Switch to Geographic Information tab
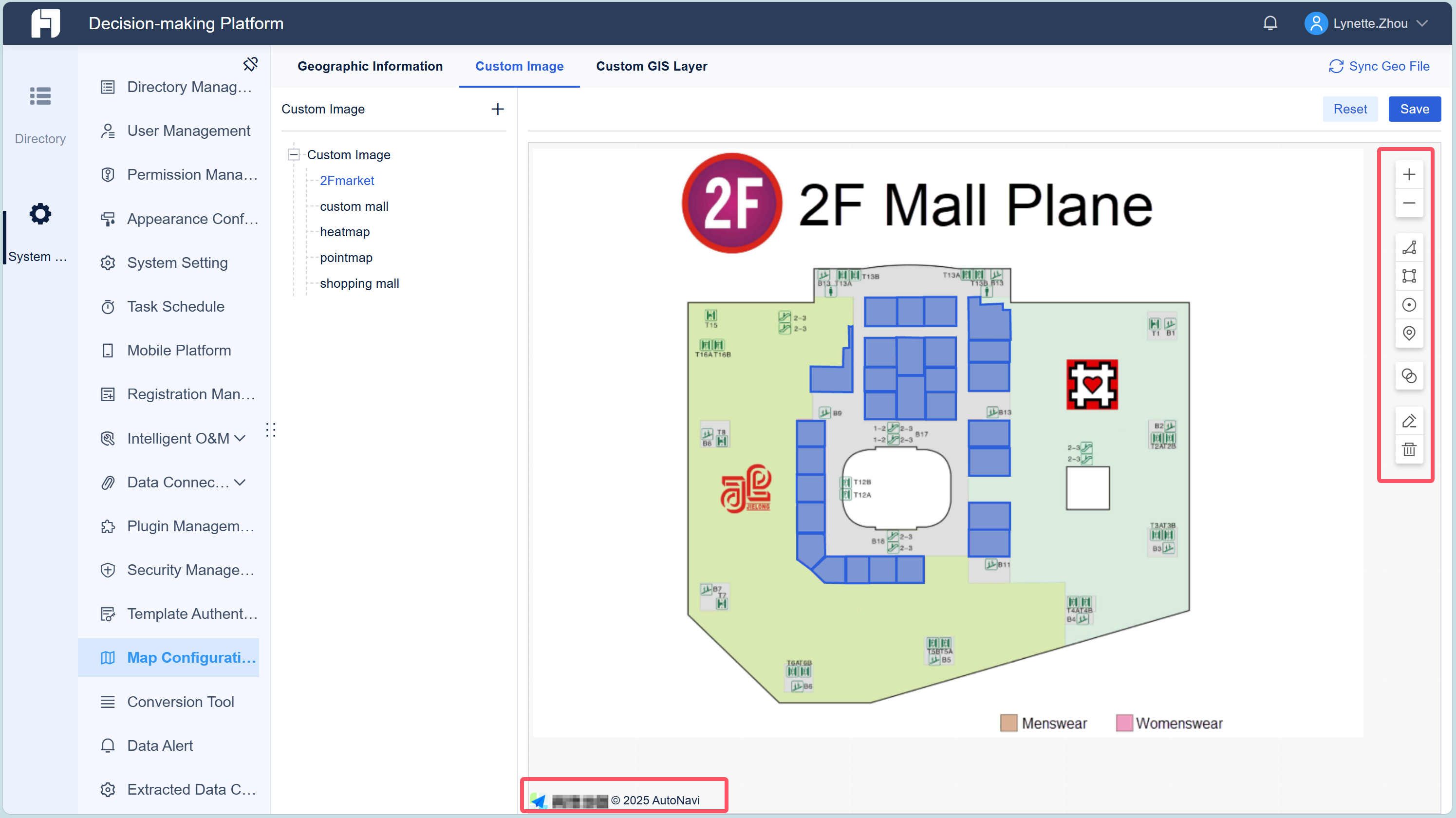Viewport: 1456px width, 818px height. [370, 66]
